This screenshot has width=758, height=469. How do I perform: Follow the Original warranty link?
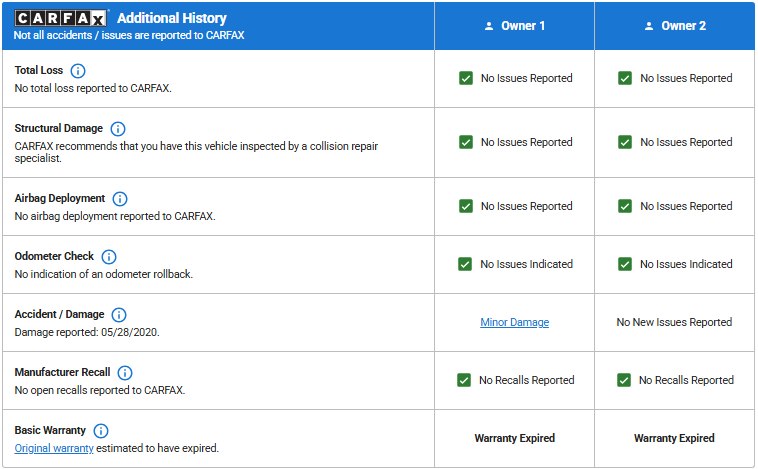click(54, 449)
